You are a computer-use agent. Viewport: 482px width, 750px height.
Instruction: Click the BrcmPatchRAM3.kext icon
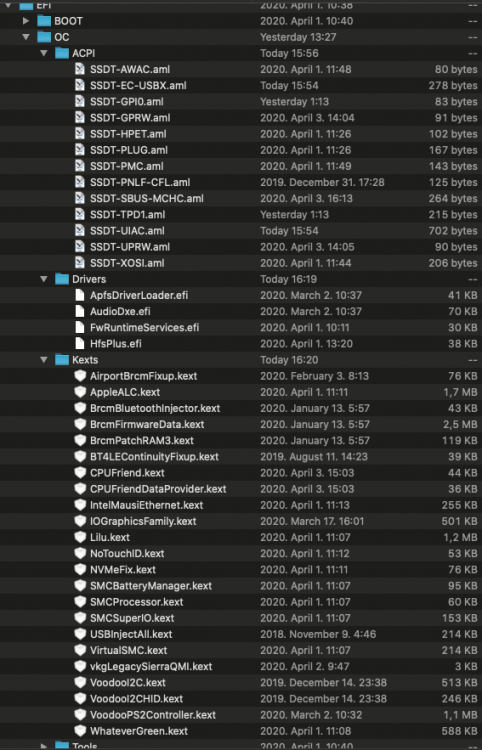click(x=80, y=440)
